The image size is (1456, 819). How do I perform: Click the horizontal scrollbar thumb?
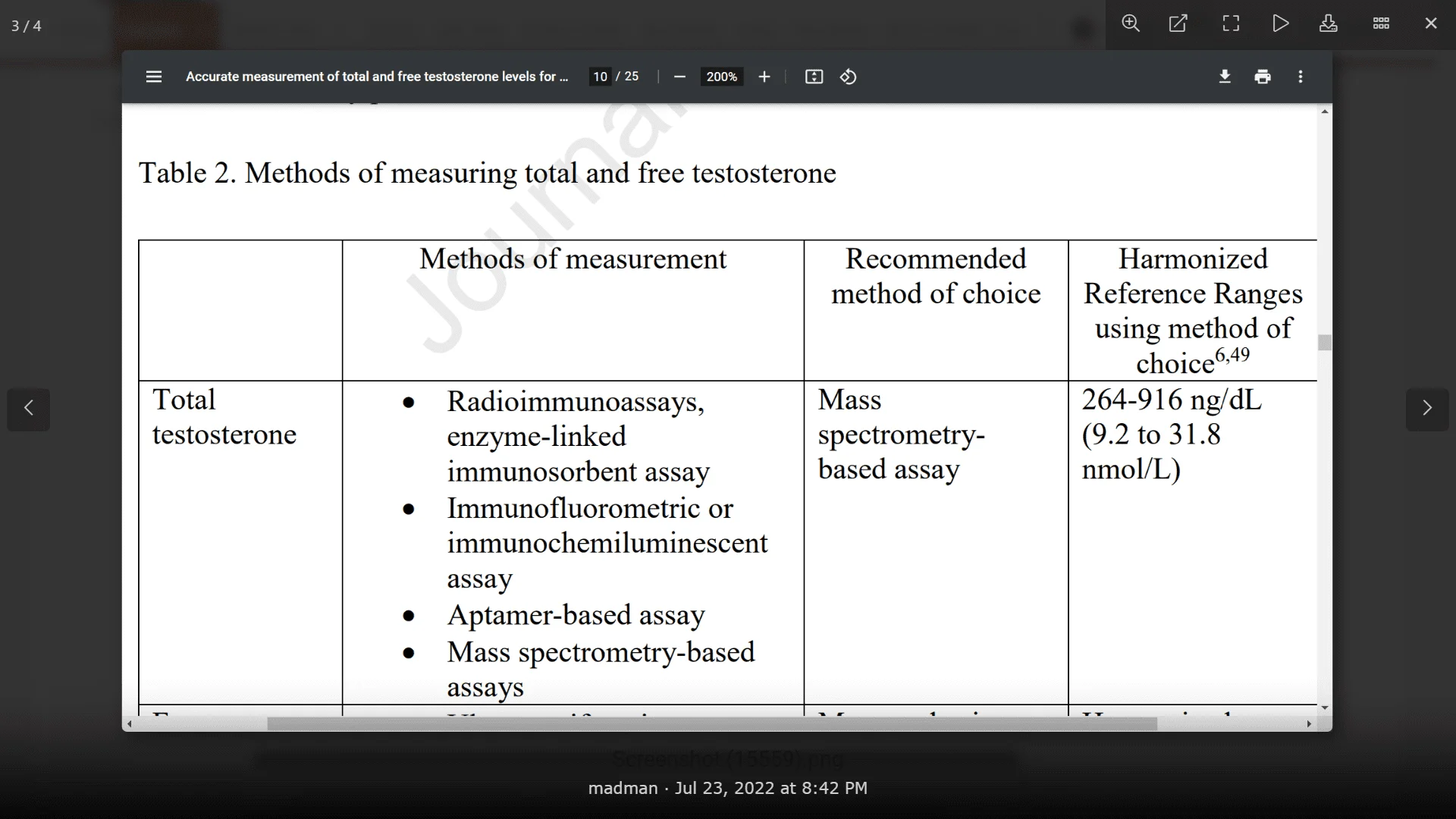tap(712, 724)
